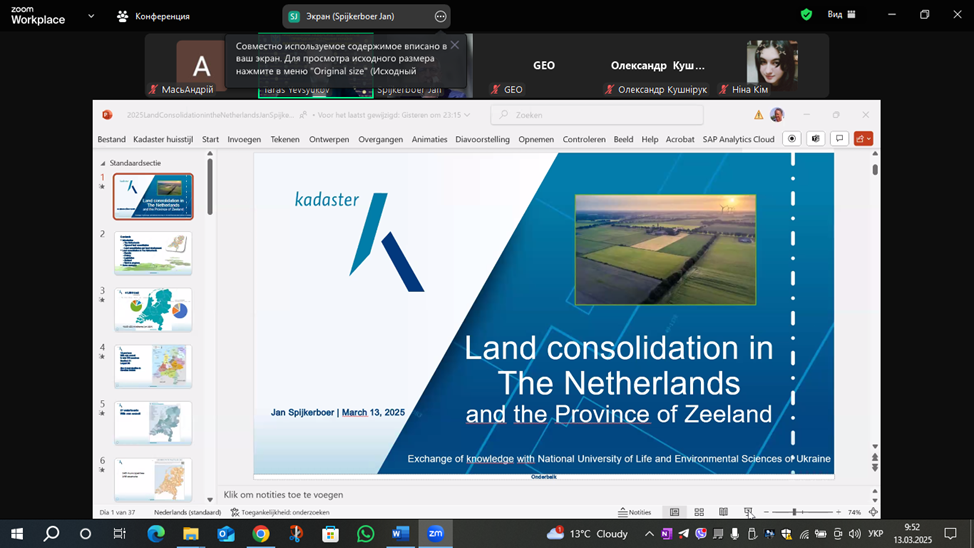Go to next slide double-arrow button
The height and width of the screenshot is (548, 974).
[x=875, y=467]
